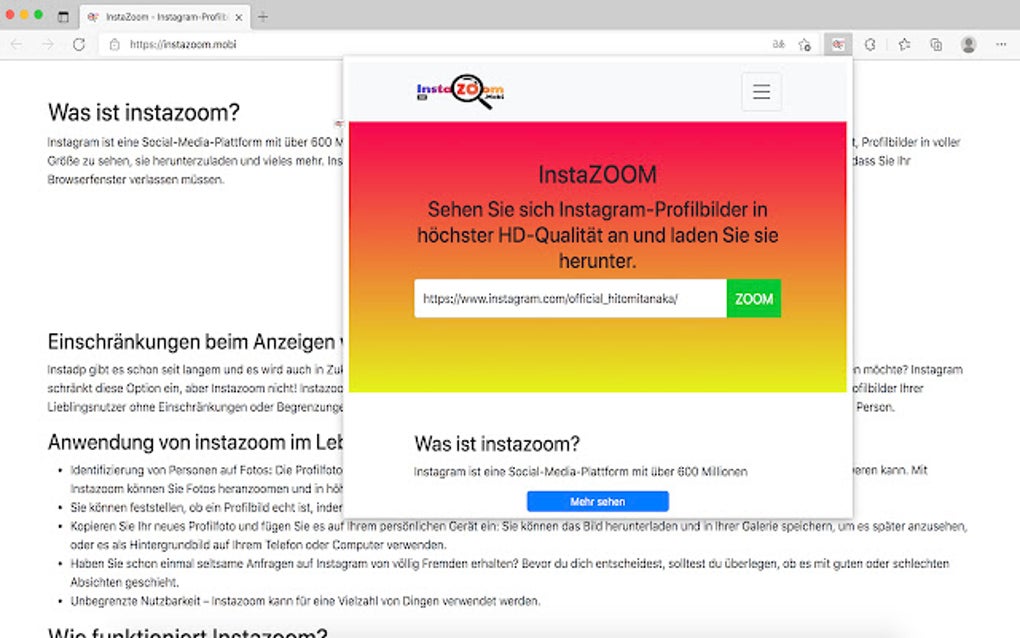Click the macOS window control menu icon
Viewport: 1020px width, 638px height.
tap(63, 17)
